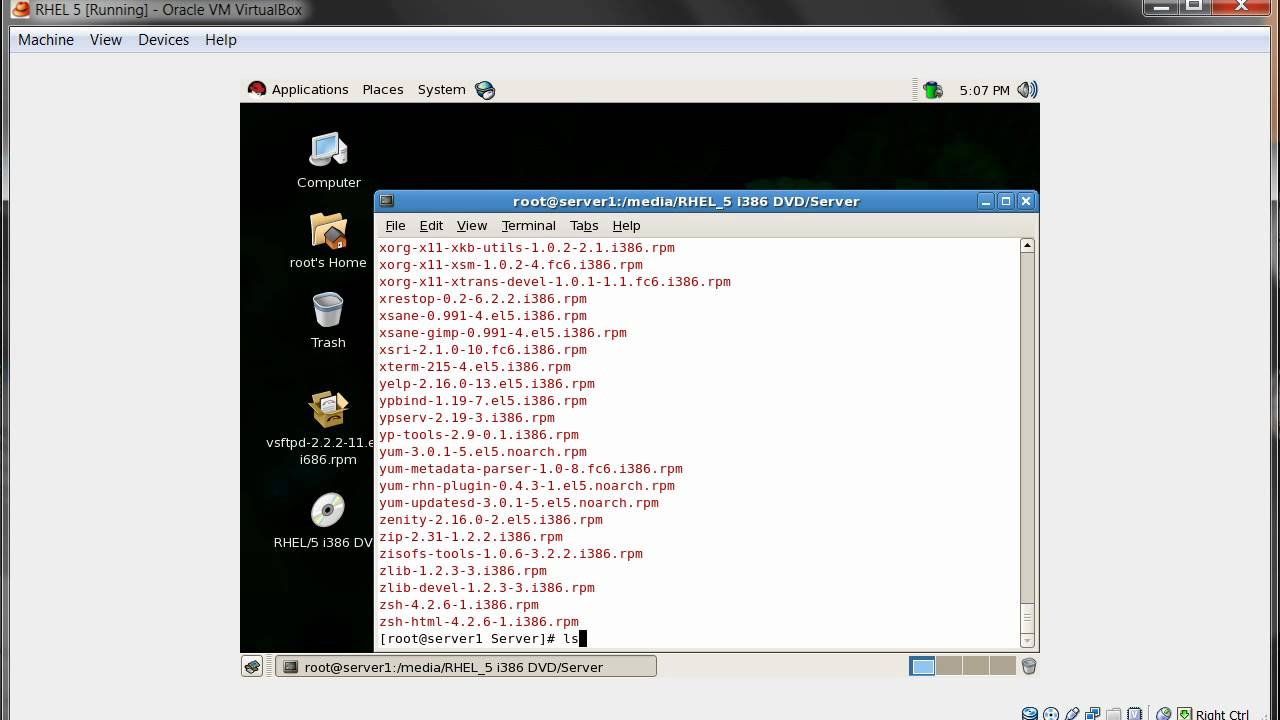Minimize the terminal window
This screenshot has width=1280, height=720.
(x=986, y=201)
